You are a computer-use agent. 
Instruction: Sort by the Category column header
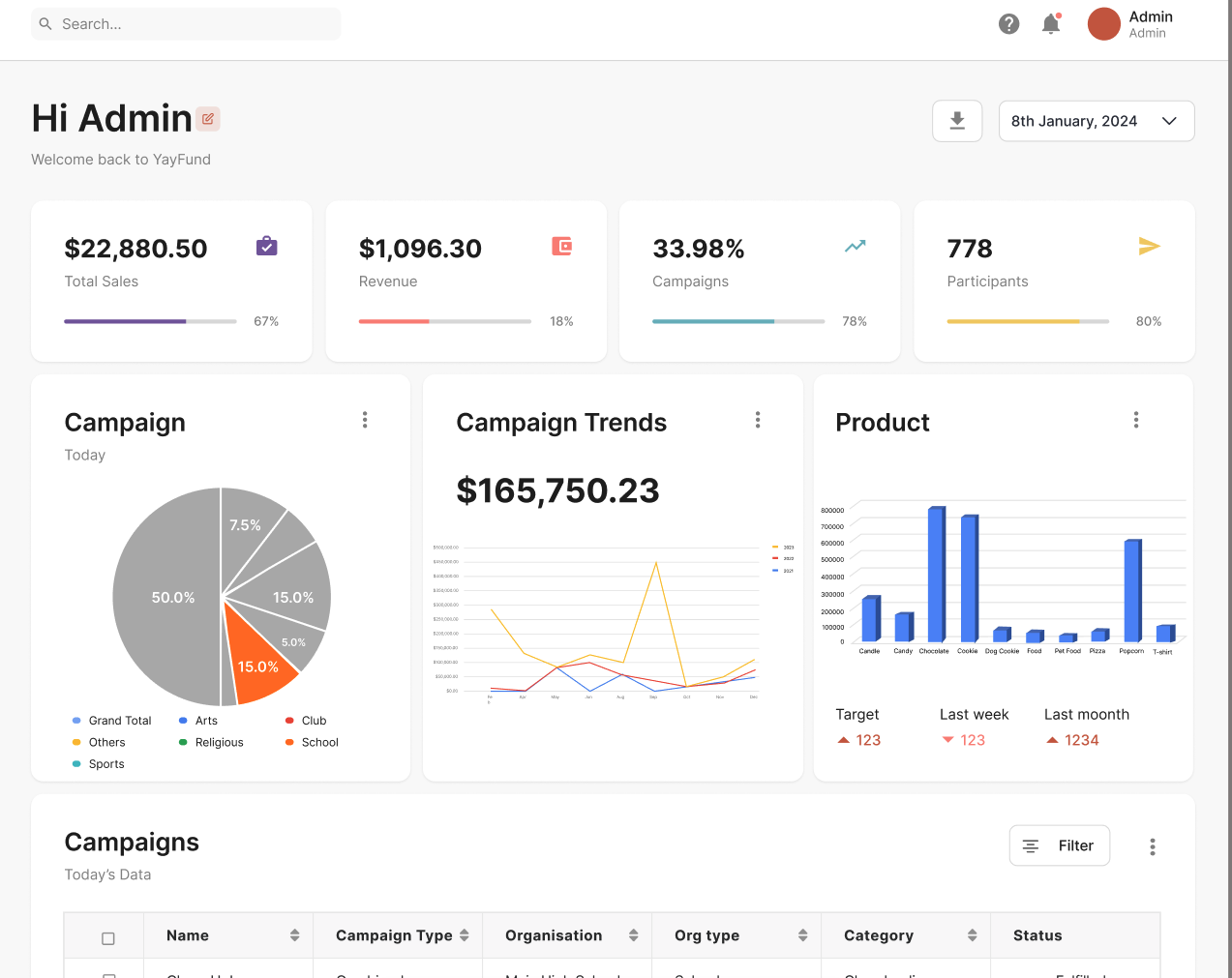pos(972,935)
